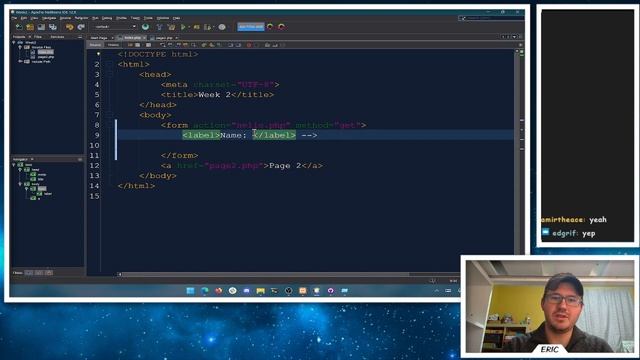Image resolution: width=640 pixels, height=360 pixels.
Task: Click the red circle icon in editor toolbar
Action: click(249, 45)
